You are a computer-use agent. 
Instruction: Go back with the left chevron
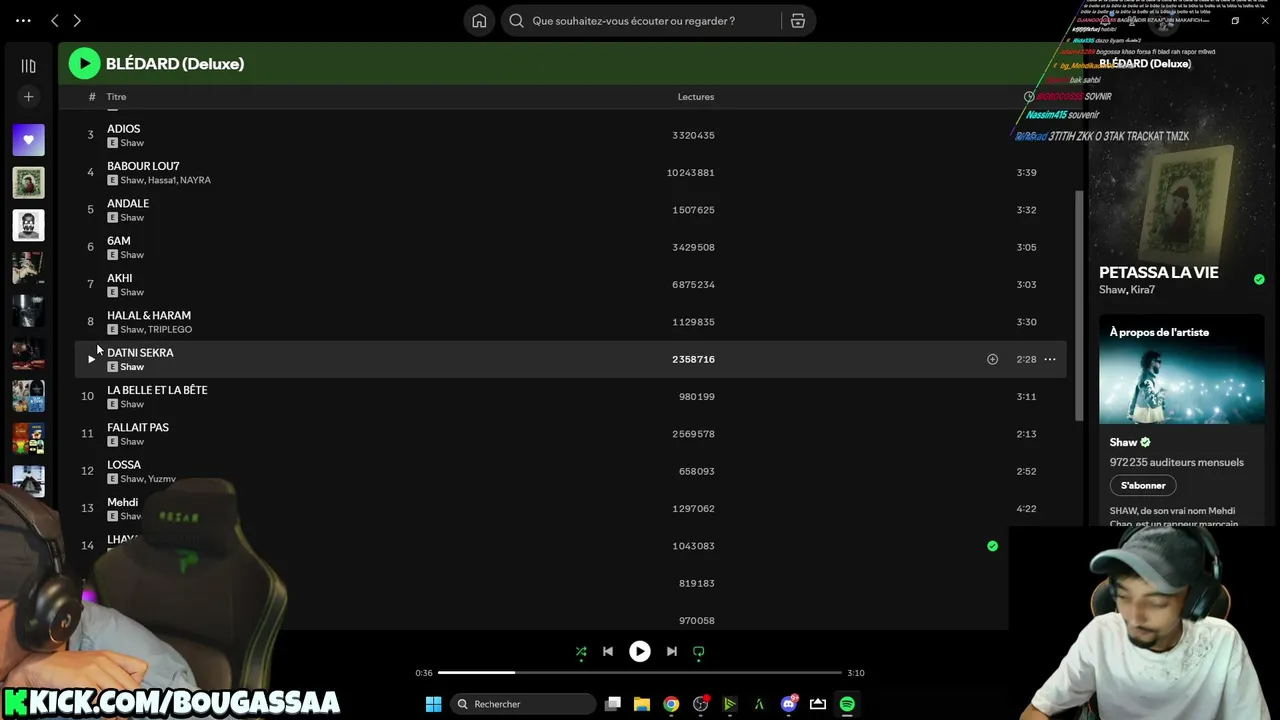(55, 21)
